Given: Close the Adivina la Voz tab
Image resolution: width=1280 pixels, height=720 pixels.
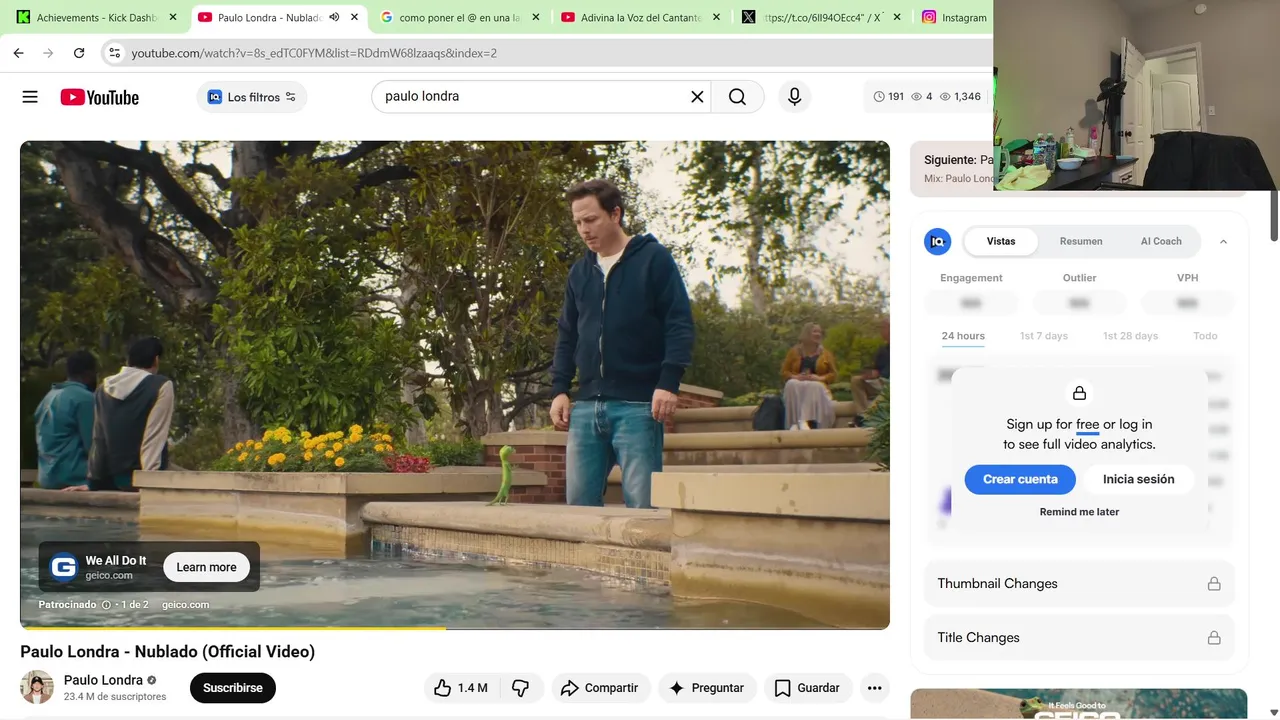Looking at the screenshot, I should click(716, 17).
